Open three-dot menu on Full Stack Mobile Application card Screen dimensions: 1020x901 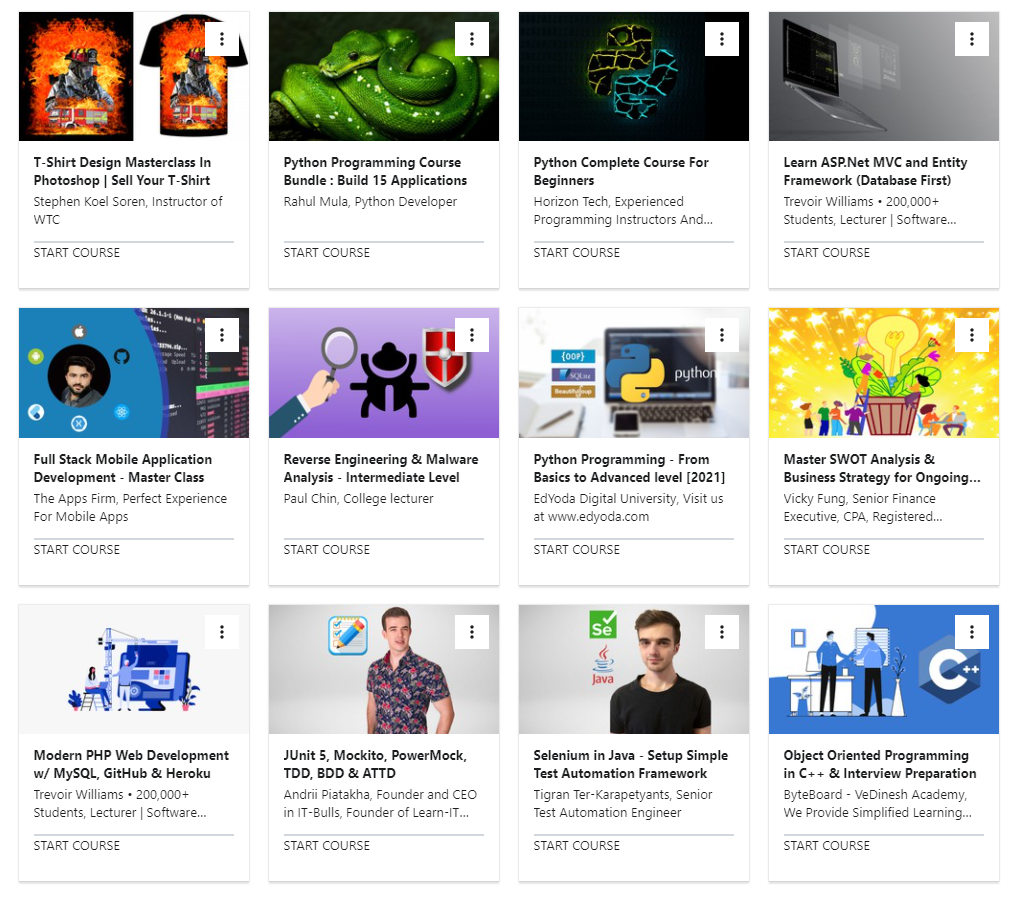click(x=222, y=335)
